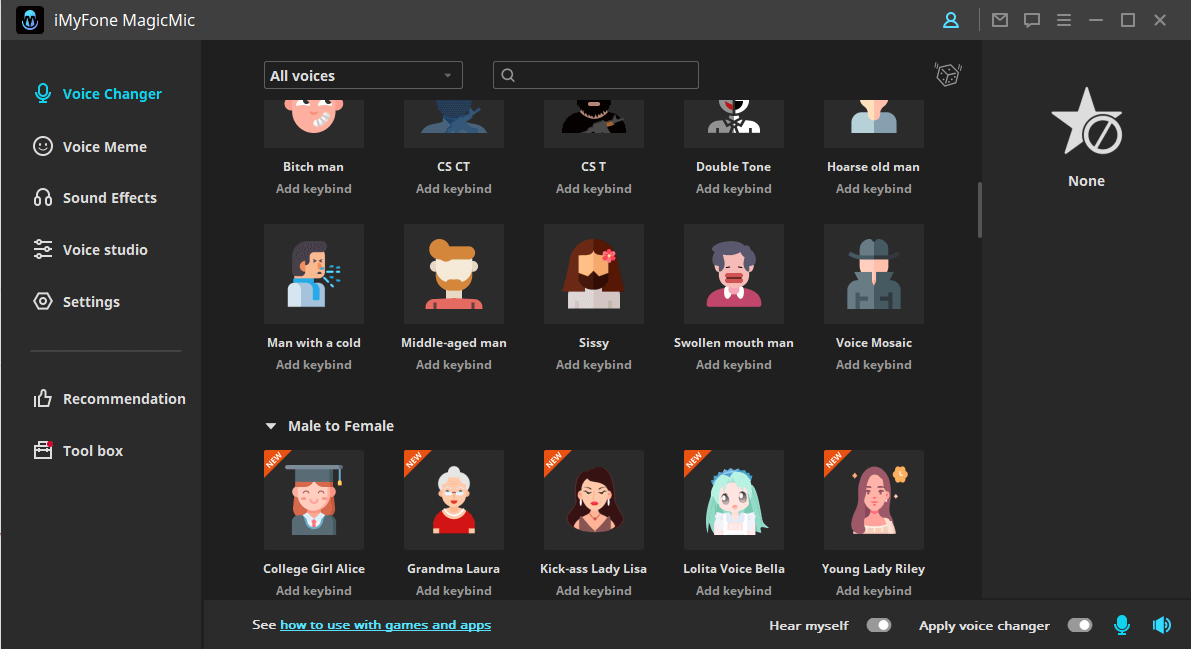The width and height of the screenshot is (1191, 649).
Task: Open the Recommendation section
Action: [x=109, y=398]
